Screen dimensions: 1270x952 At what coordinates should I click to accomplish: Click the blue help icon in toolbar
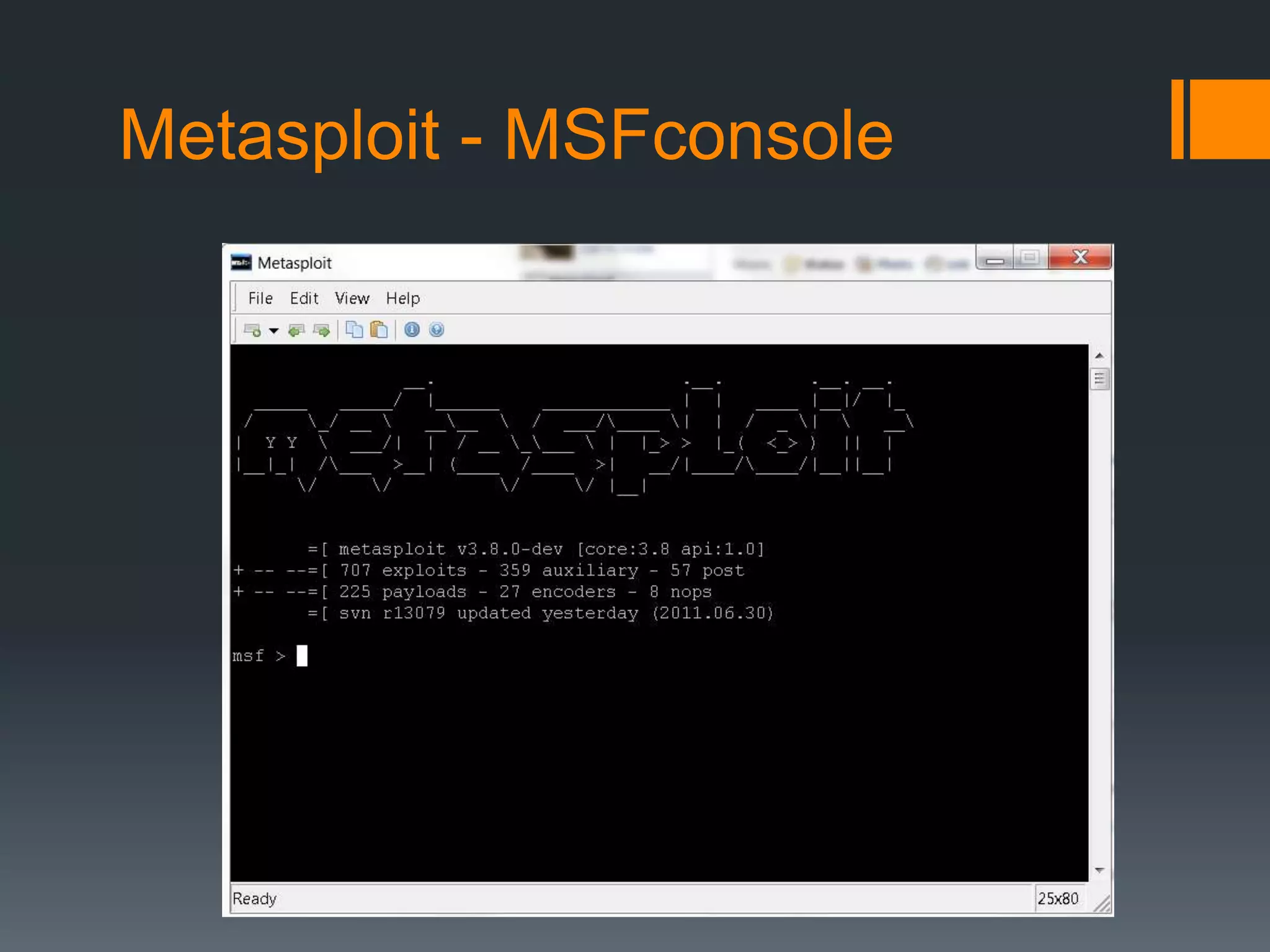click(437, 330)
